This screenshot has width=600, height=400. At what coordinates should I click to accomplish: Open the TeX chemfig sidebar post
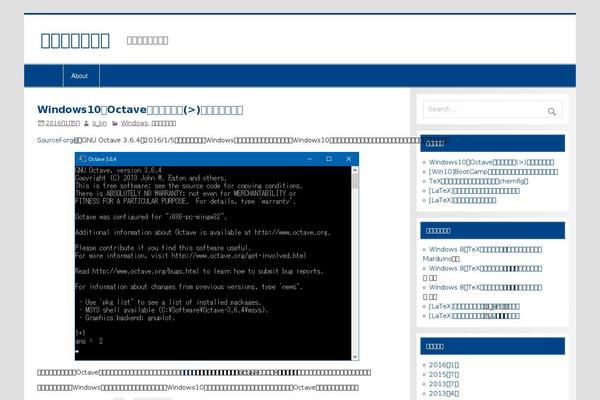pyautogui.click(x=478, y=181)
